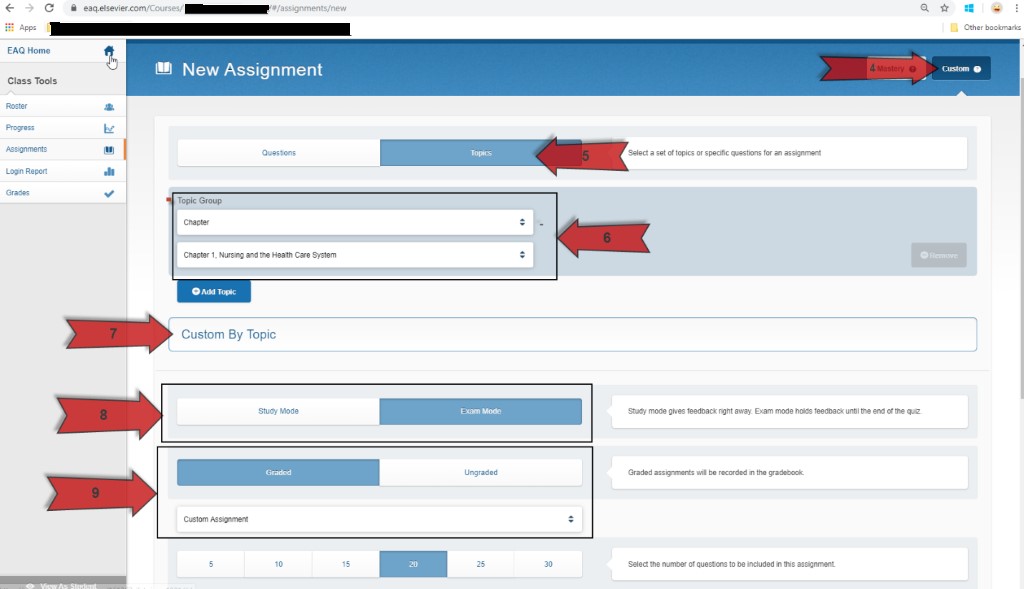Switch to Study Mode
The height and width of the screenshot is (589, 1024).
point(278,410)
